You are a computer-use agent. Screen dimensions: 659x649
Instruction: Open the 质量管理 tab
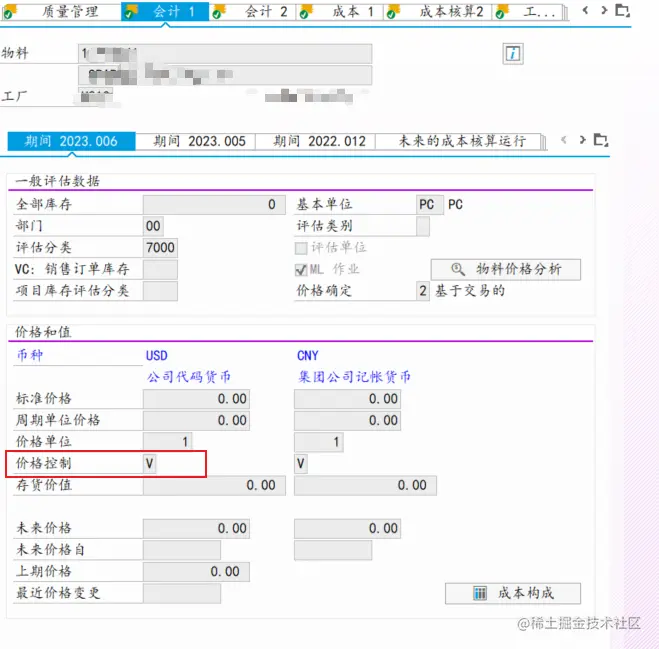tap(61, 11)
